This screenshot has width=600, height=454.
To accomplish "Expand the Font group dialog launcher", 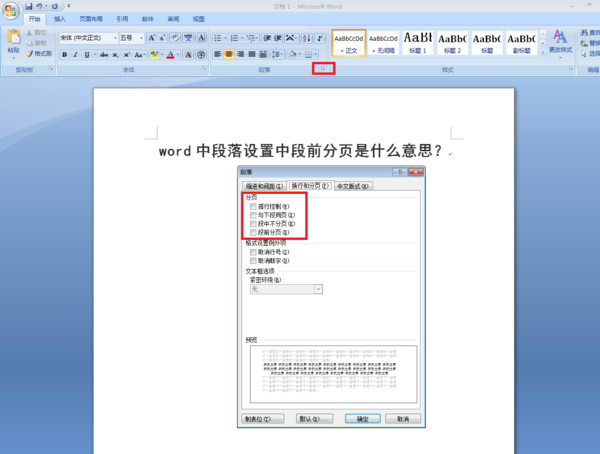I will pyautogui.click(x=204, y=69).
